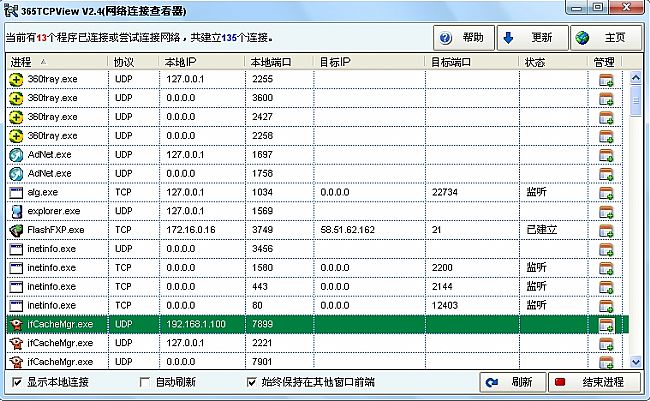650x401 pixels.
Task: Click target IP 58.51.62.162
Action: [347, 230]
